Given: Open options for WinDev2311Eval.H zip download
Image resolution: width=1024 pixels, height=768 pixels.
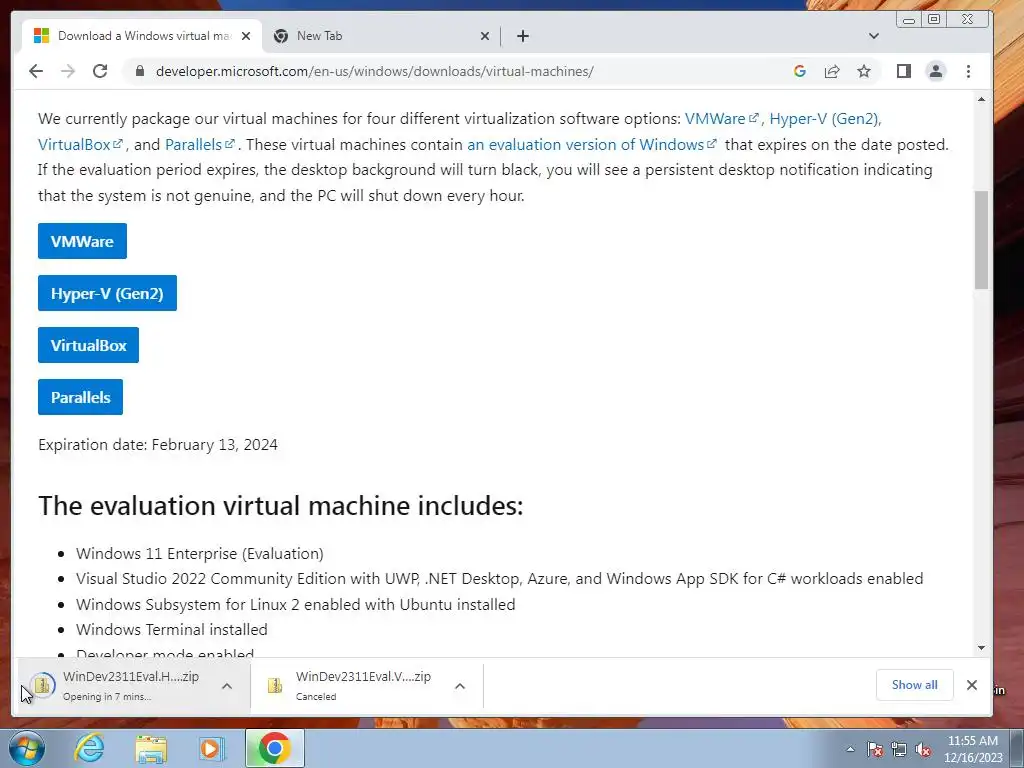Looking at the screenshot, I should point(227,686).
